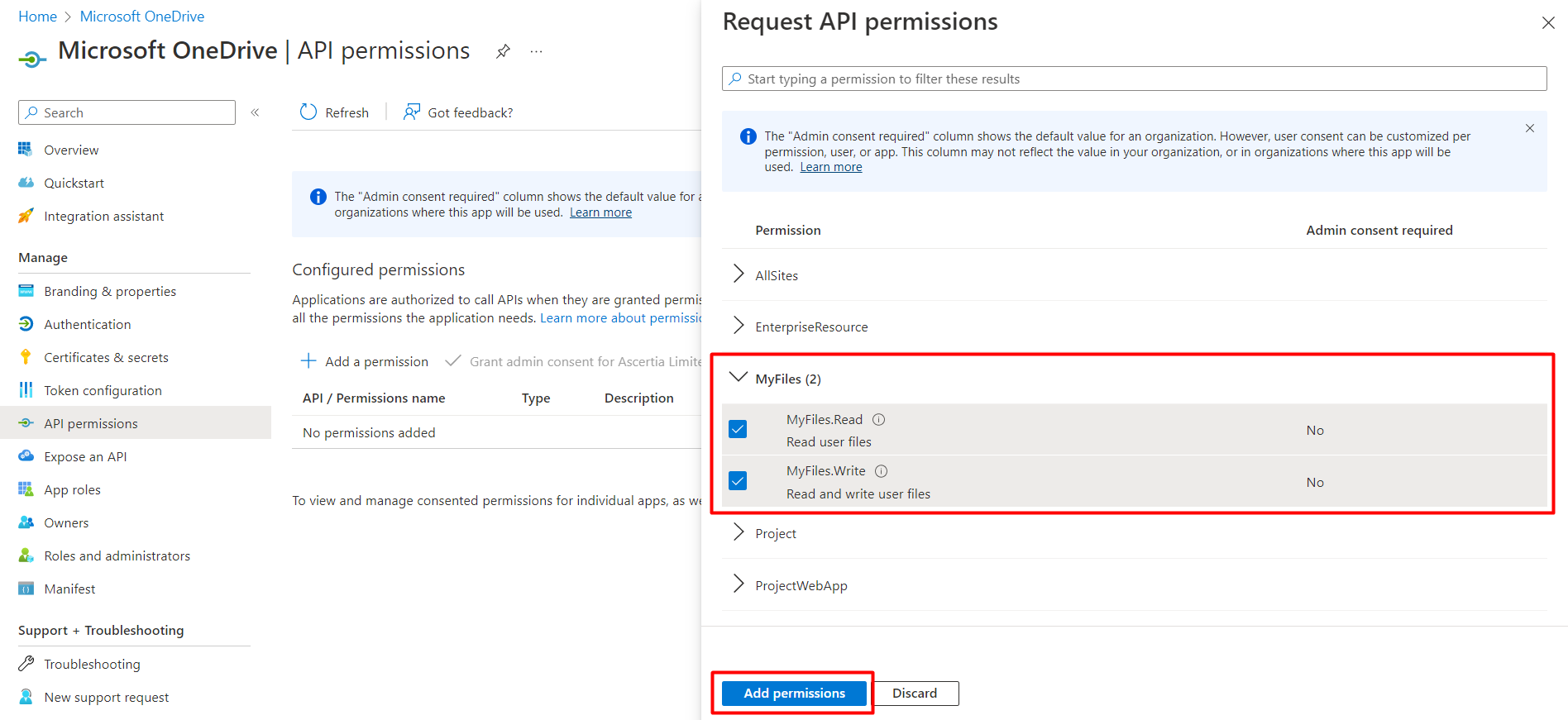Uncheck the MyFiles.Write permission checkbox
The width and height of the screenshot is (1568, 720).
(738, 481)
